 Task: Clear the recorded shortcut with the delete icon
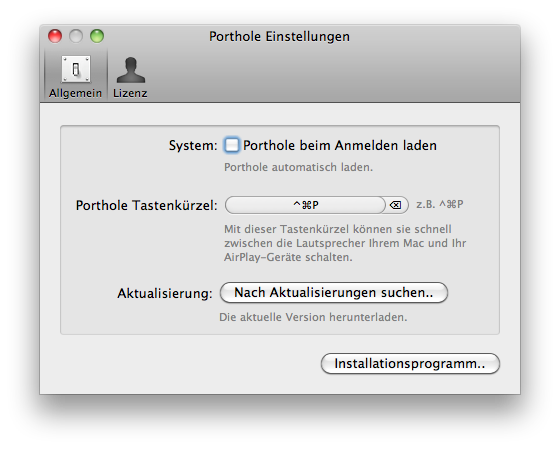pyautogui.click(x=395, y=205)
